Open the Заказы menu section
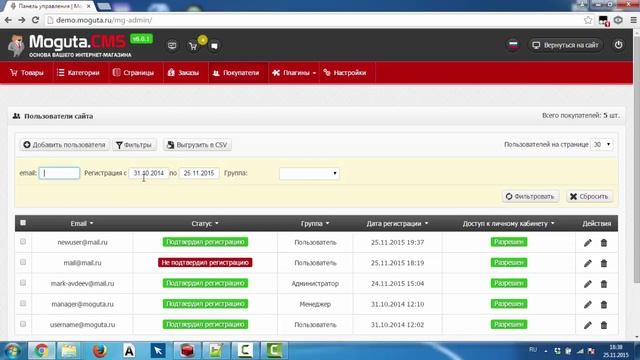The image size is (640, 360). 183,73
